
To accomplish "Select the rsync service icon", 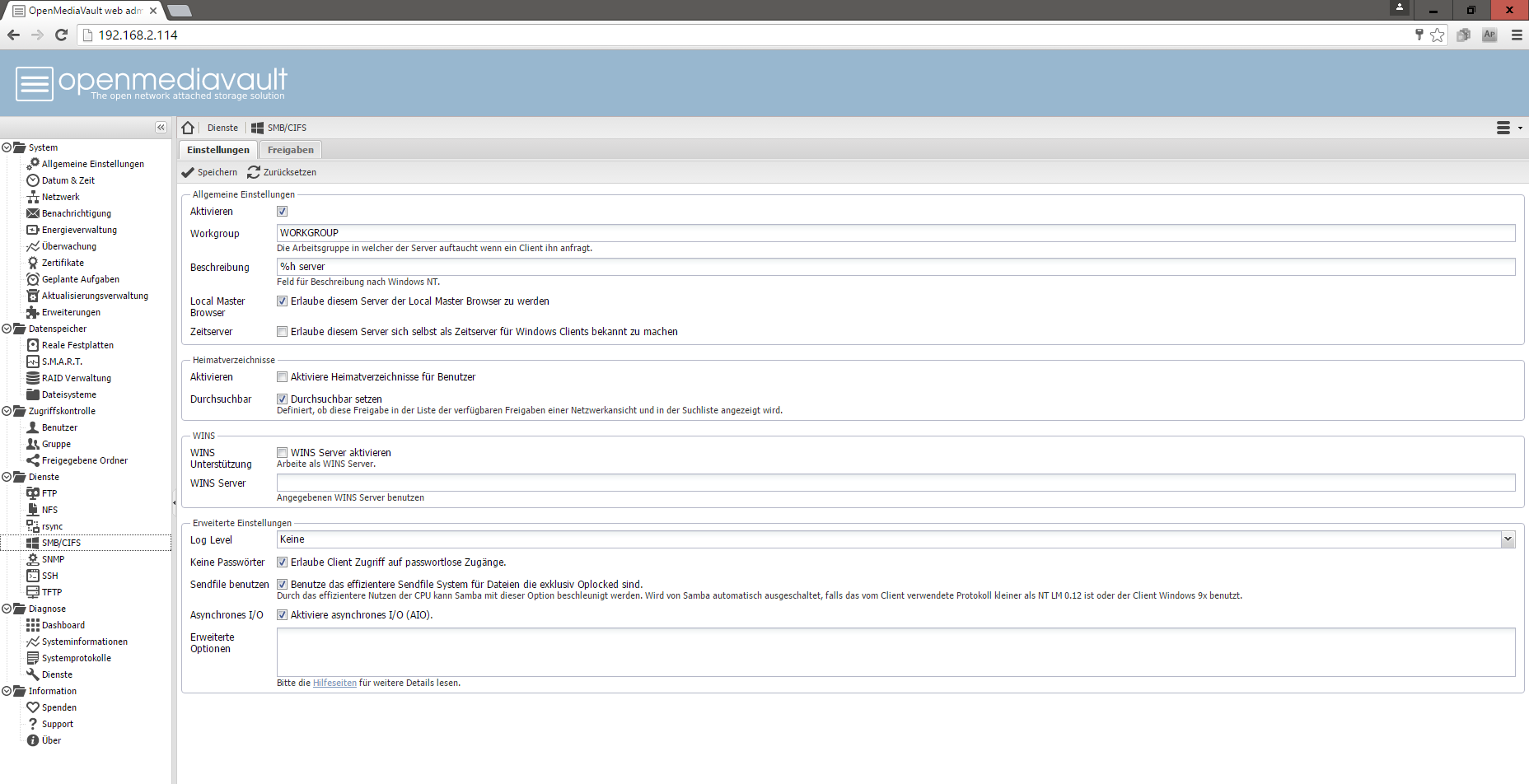I will pyautogui.click(x=33, y=526).
